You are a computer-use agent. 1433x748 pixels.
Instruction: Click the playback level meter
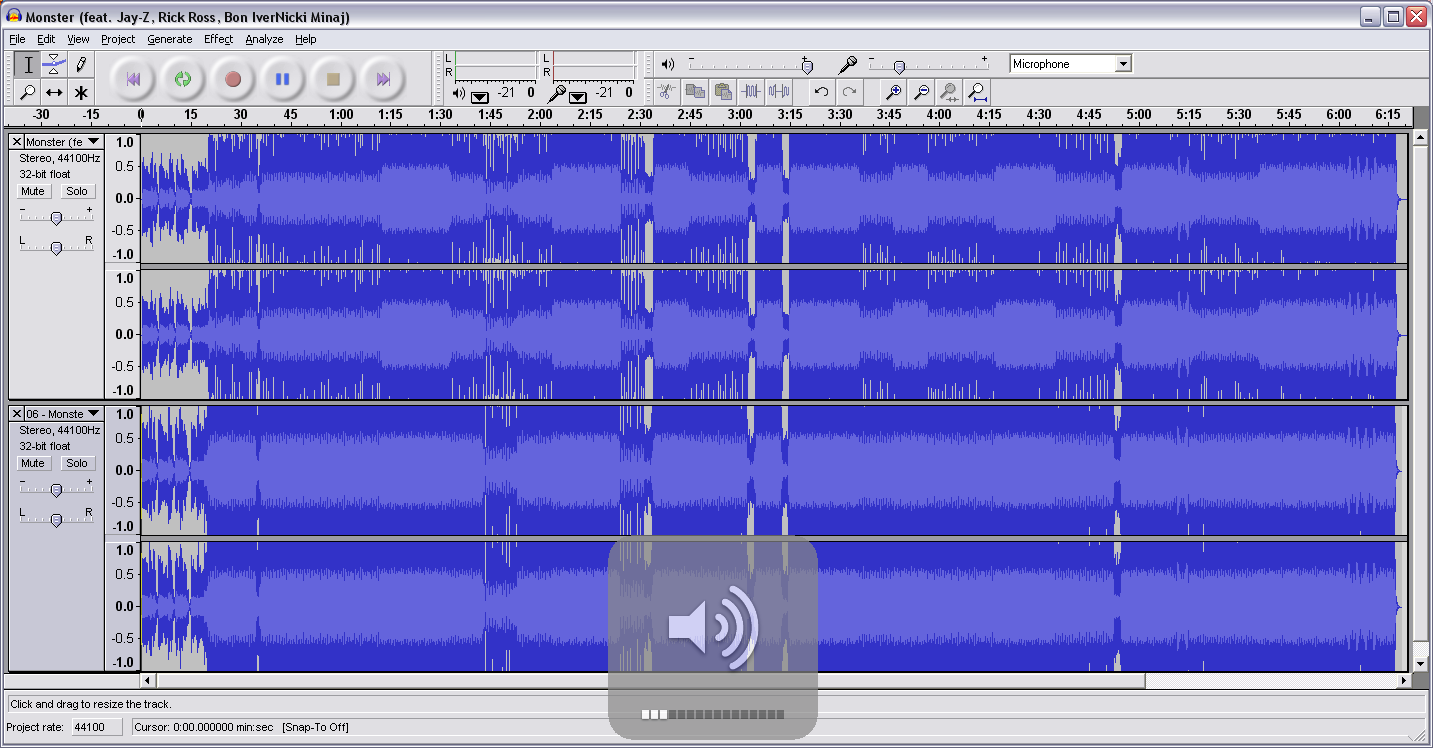click(496, 66)
